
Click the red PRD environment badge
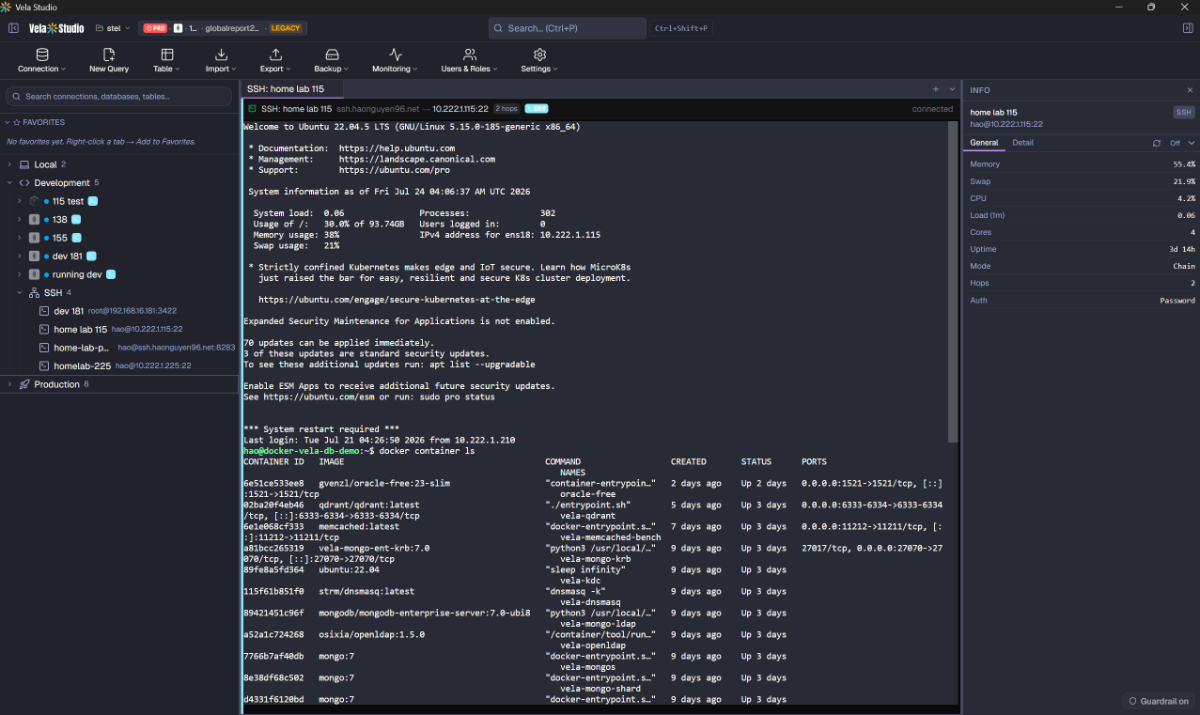point(154,28)
